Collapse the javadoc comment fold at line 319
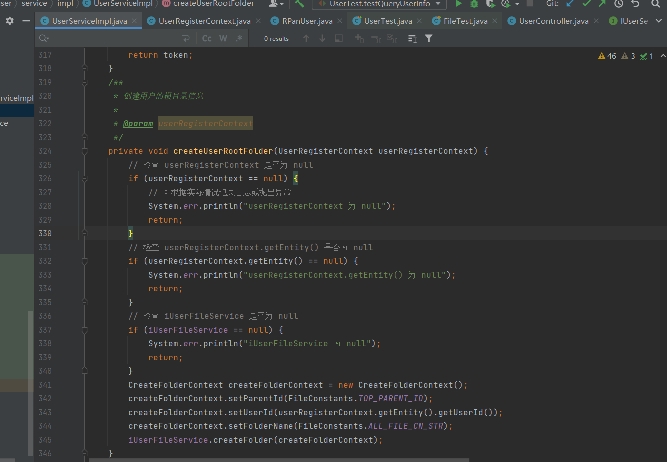This screenshot has height=462, width=667. [84, 82]
